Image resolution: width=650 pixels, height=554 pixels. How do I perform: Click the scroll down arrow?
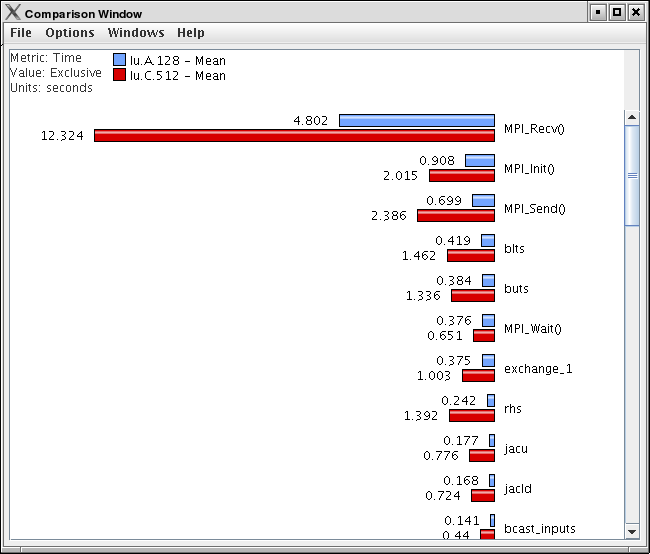tap(632, 532)
